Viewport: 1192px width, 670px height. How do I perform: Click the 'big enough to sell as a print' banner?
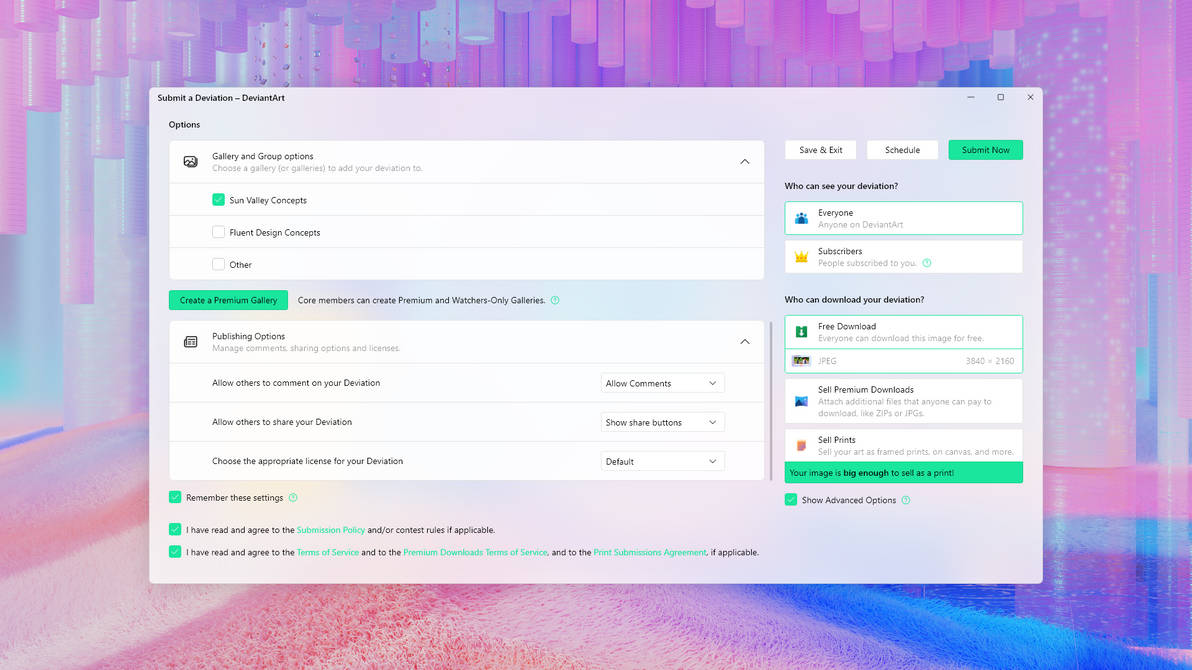coord(904,473)
